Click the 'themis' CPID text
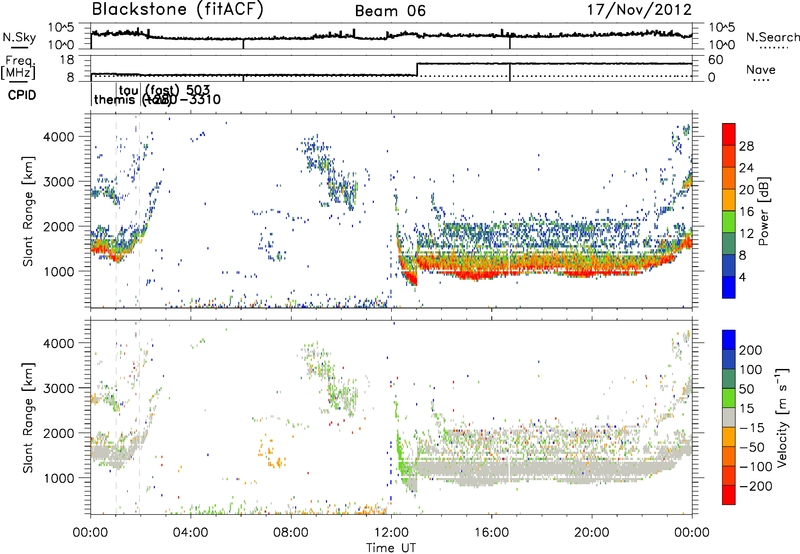This screenshot has width=800, height=554. click(x=115, y=99)
